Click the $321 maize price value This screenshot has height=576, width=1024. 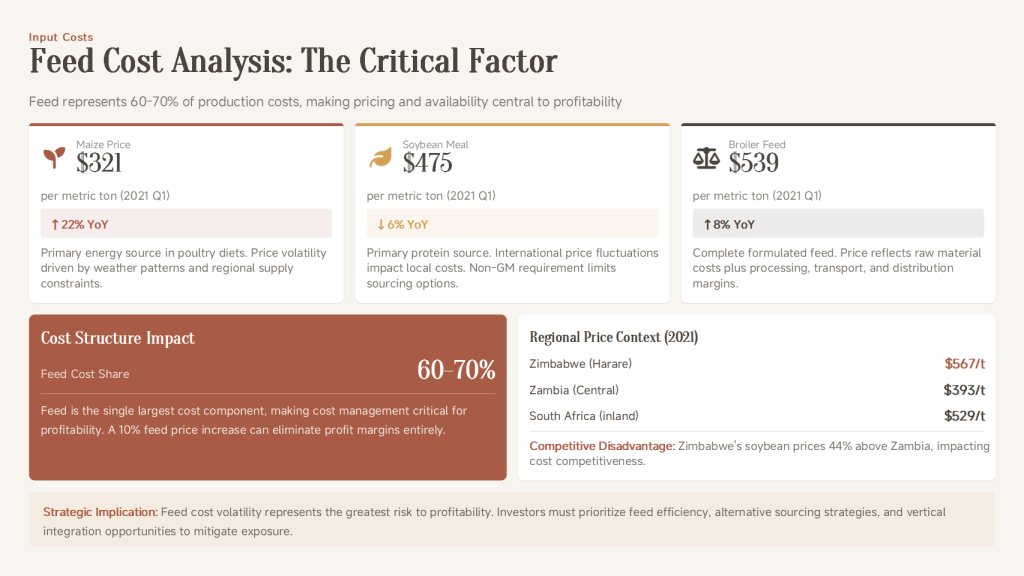pyautogui.click(x=99, y=162)
